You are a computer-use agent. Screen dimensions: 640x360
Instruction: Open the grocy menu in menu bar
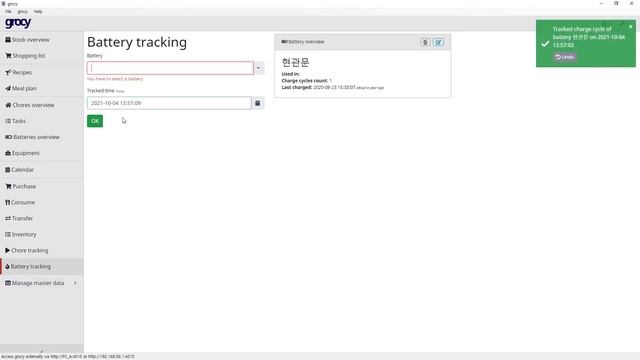pyautogui.click(x=22, y=11)
